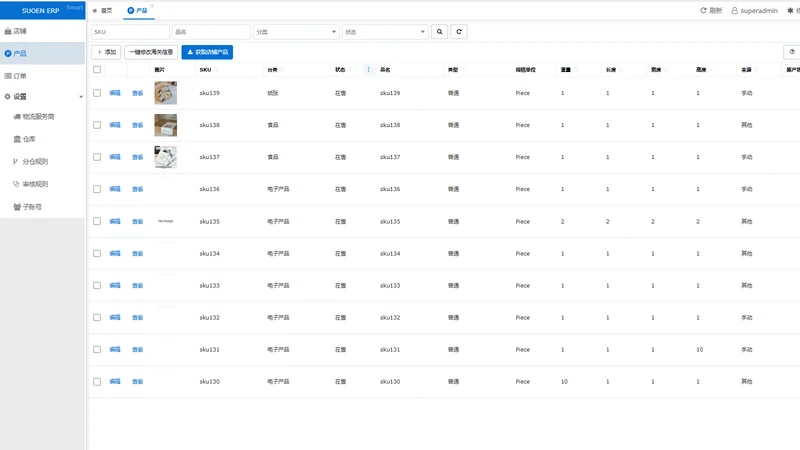Click 编辑 edit link for sku135
800x450 pixels.
(115, 221)
